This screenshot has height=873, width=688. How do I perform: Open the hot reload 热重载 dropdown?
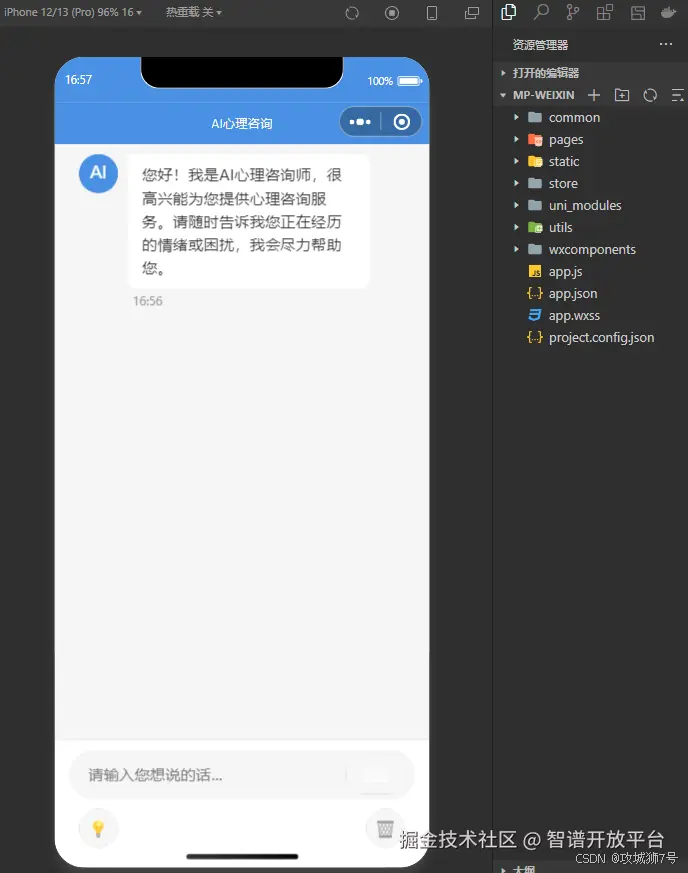(194, 12)
